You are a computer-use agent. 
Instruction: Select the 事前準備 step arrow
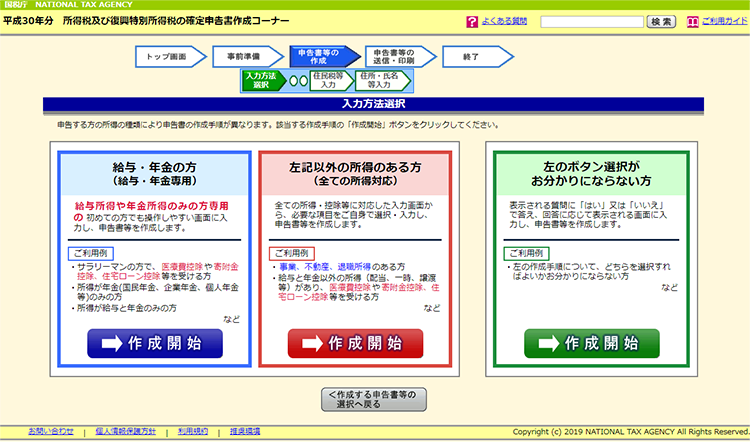248,56
